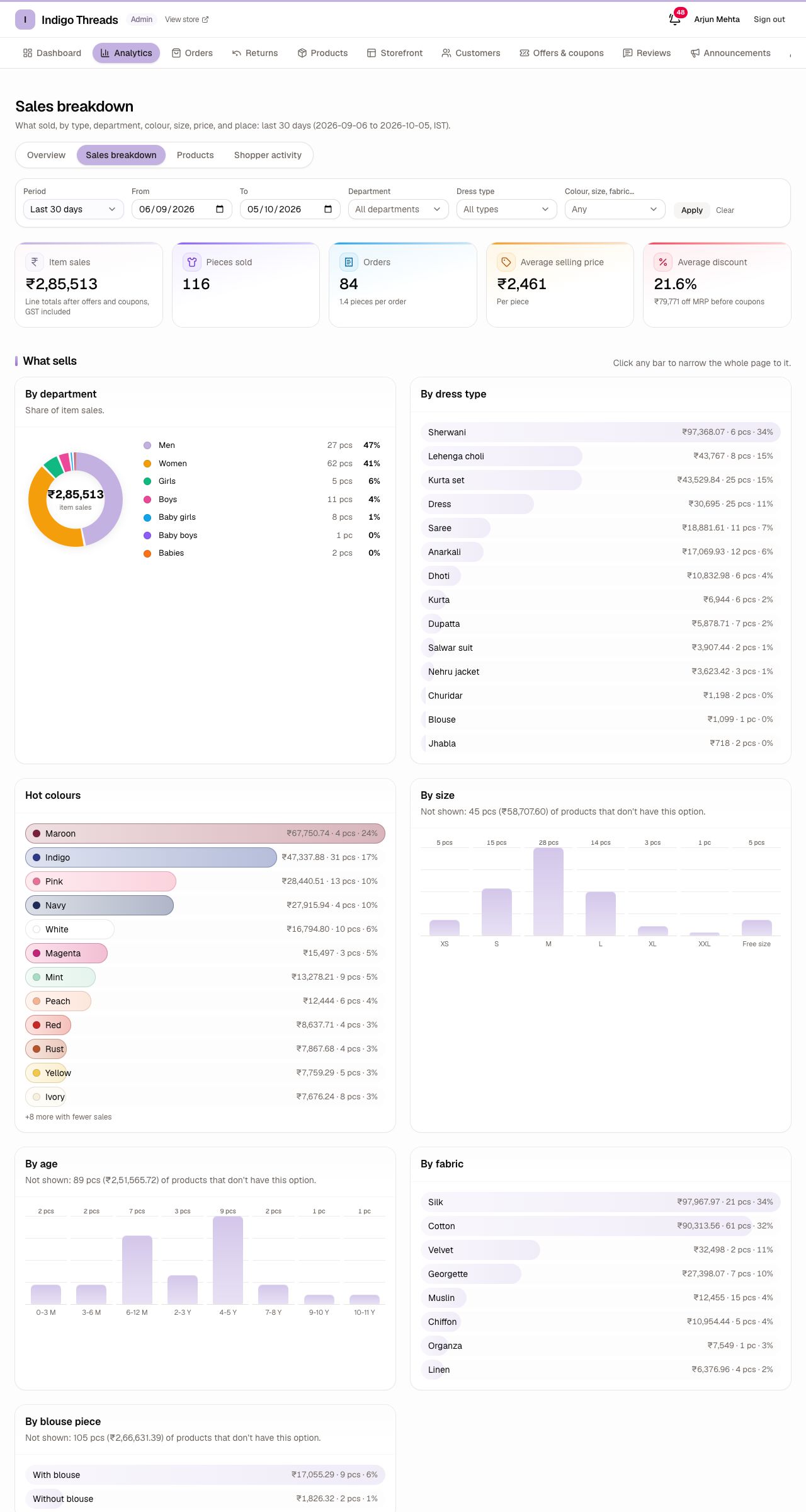
Task: Select the Maroon colour bar
Action: (x=205, y=833)
